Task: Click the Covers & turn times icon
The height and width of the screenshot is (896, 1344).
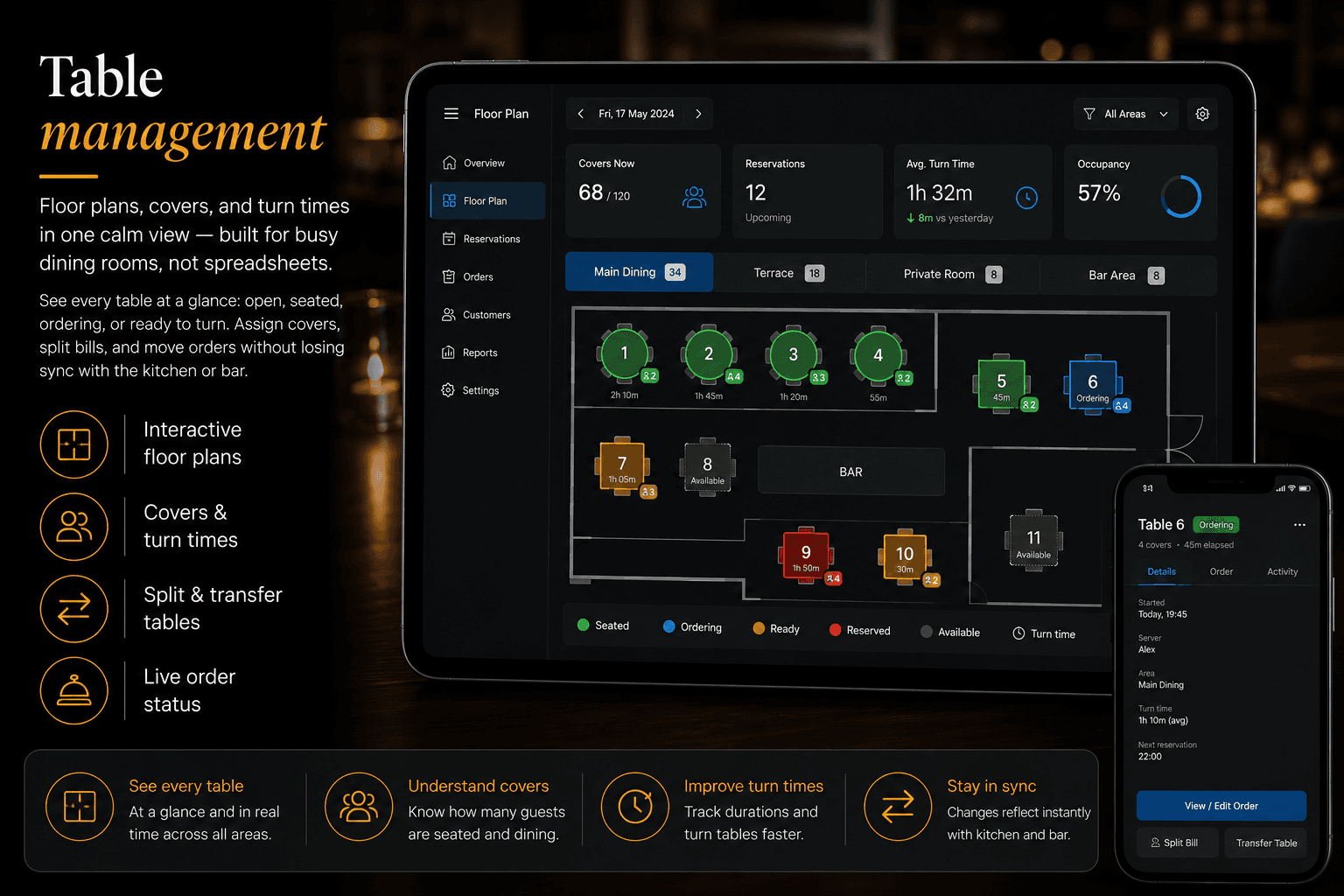Action: pos(74,527)
